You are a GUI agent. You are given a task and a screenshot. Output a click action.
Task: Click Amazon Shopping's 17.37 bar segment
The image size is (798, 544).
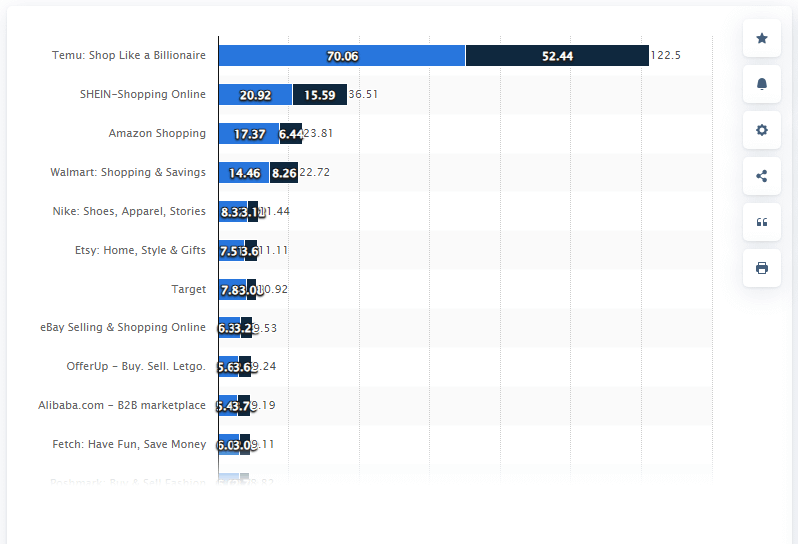249,134
